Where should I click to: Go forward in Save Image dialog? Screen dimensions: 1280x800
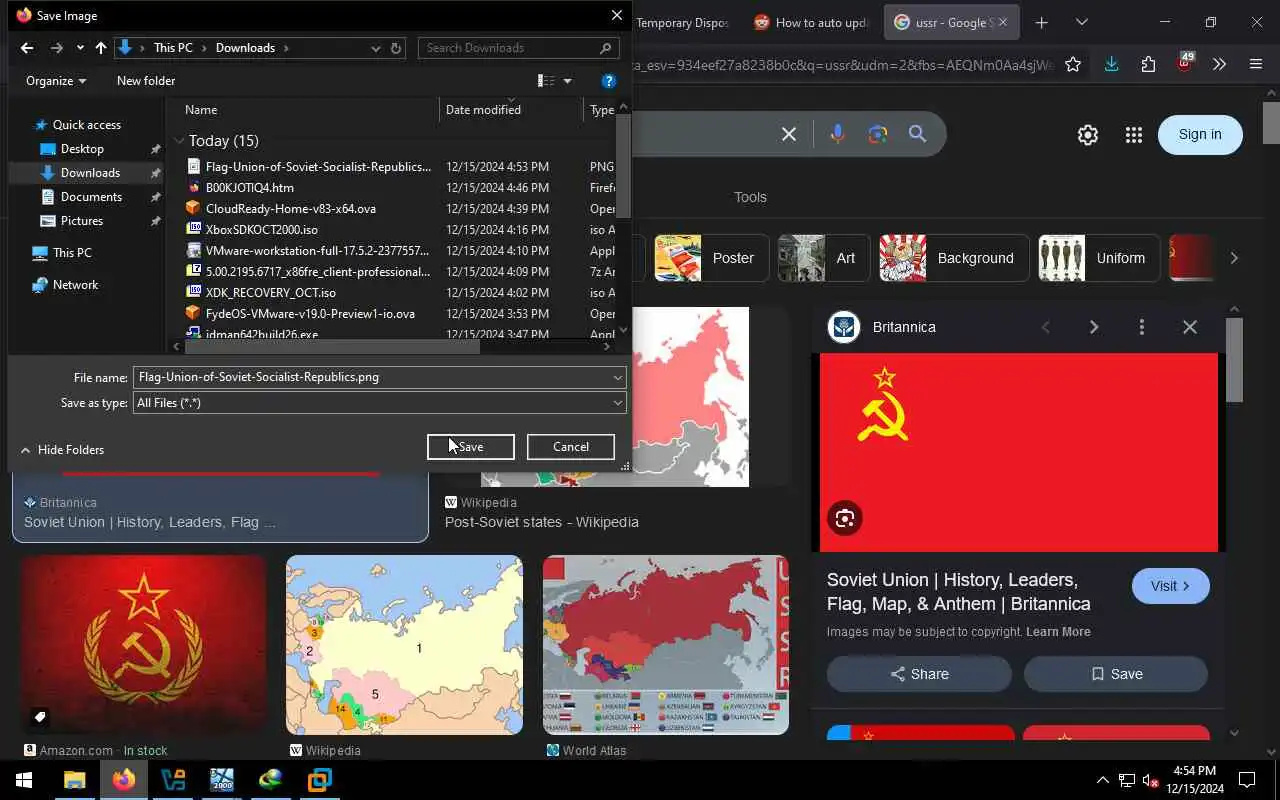[56, 48]
